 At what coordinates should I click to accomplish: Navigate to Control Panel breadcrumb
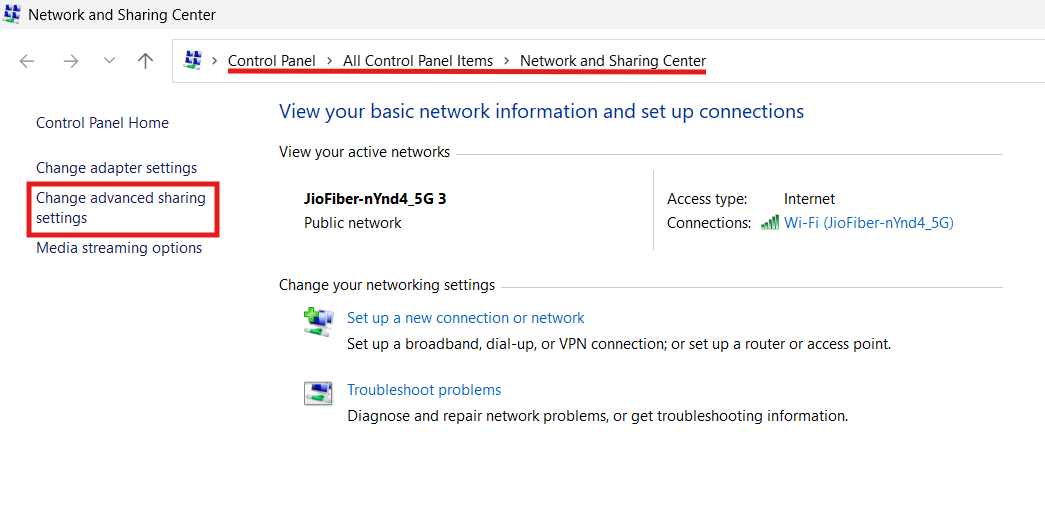(272, 61)
